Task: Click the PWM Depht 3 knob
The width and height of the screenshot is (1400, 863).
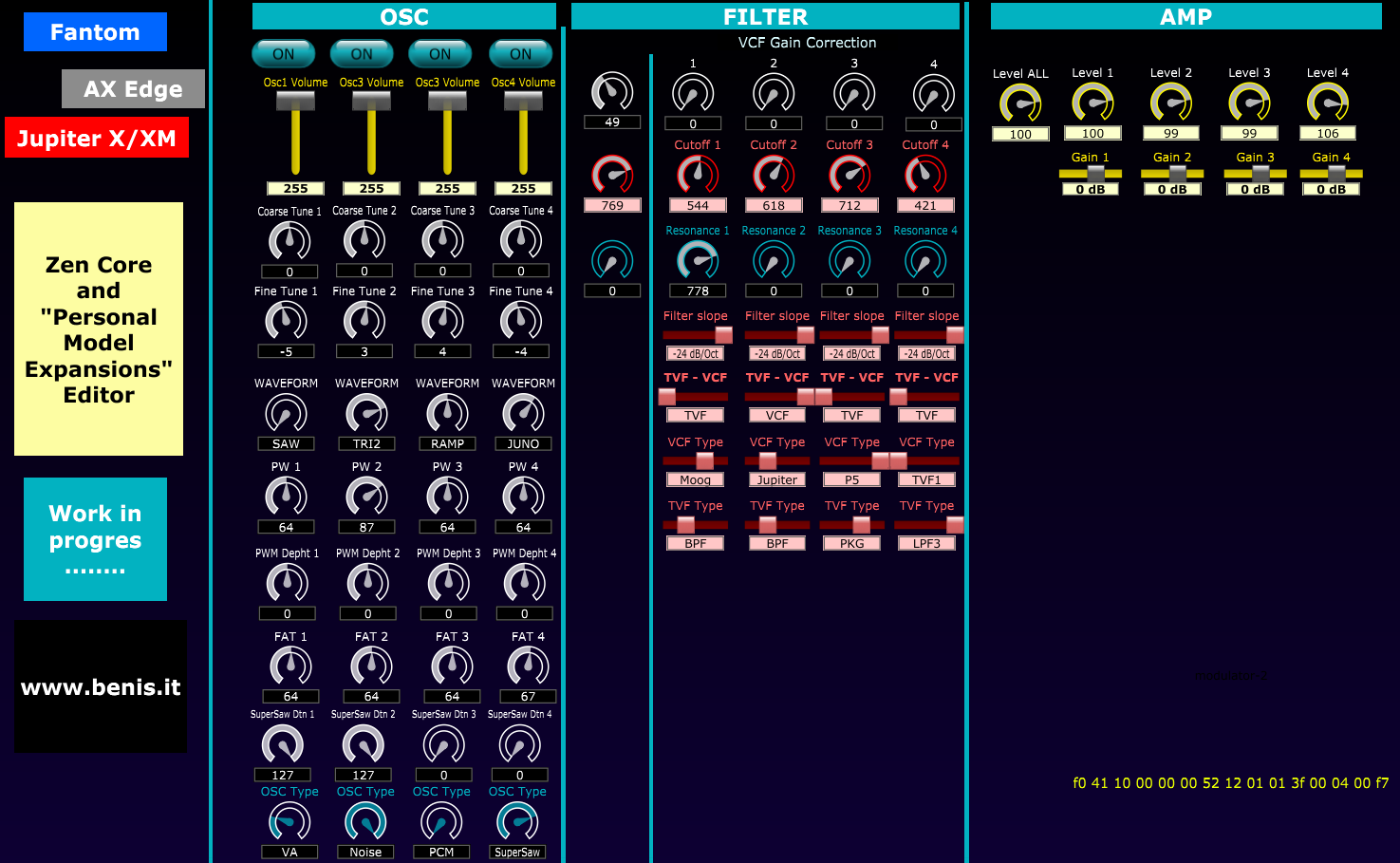Action: (448, 583)
